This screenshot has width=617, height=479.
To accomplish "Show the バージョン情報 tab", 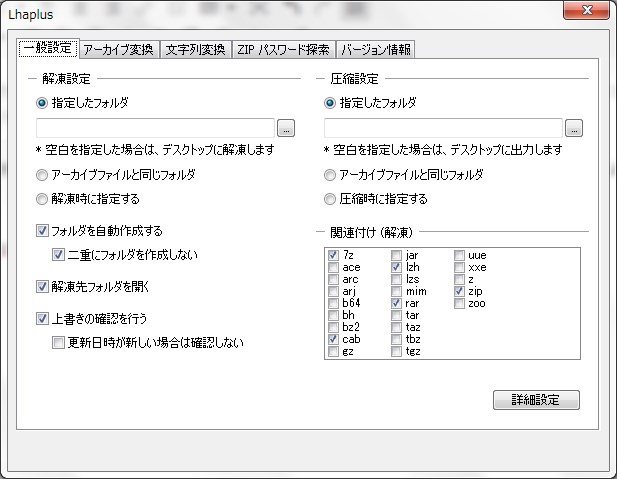I will point(375,50).
